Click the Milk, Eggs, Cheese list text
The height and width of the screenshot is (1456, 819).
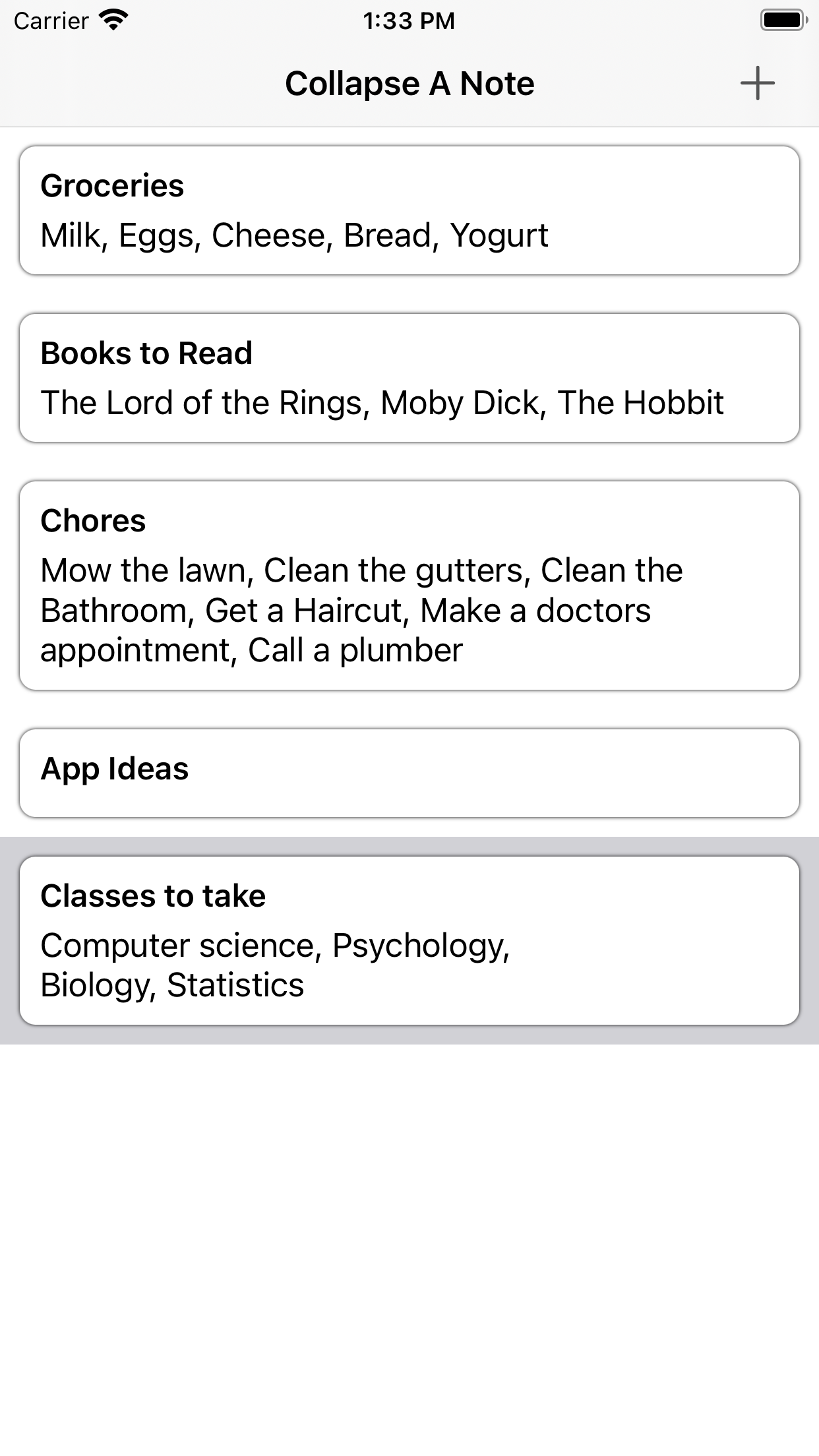point(185,235)
